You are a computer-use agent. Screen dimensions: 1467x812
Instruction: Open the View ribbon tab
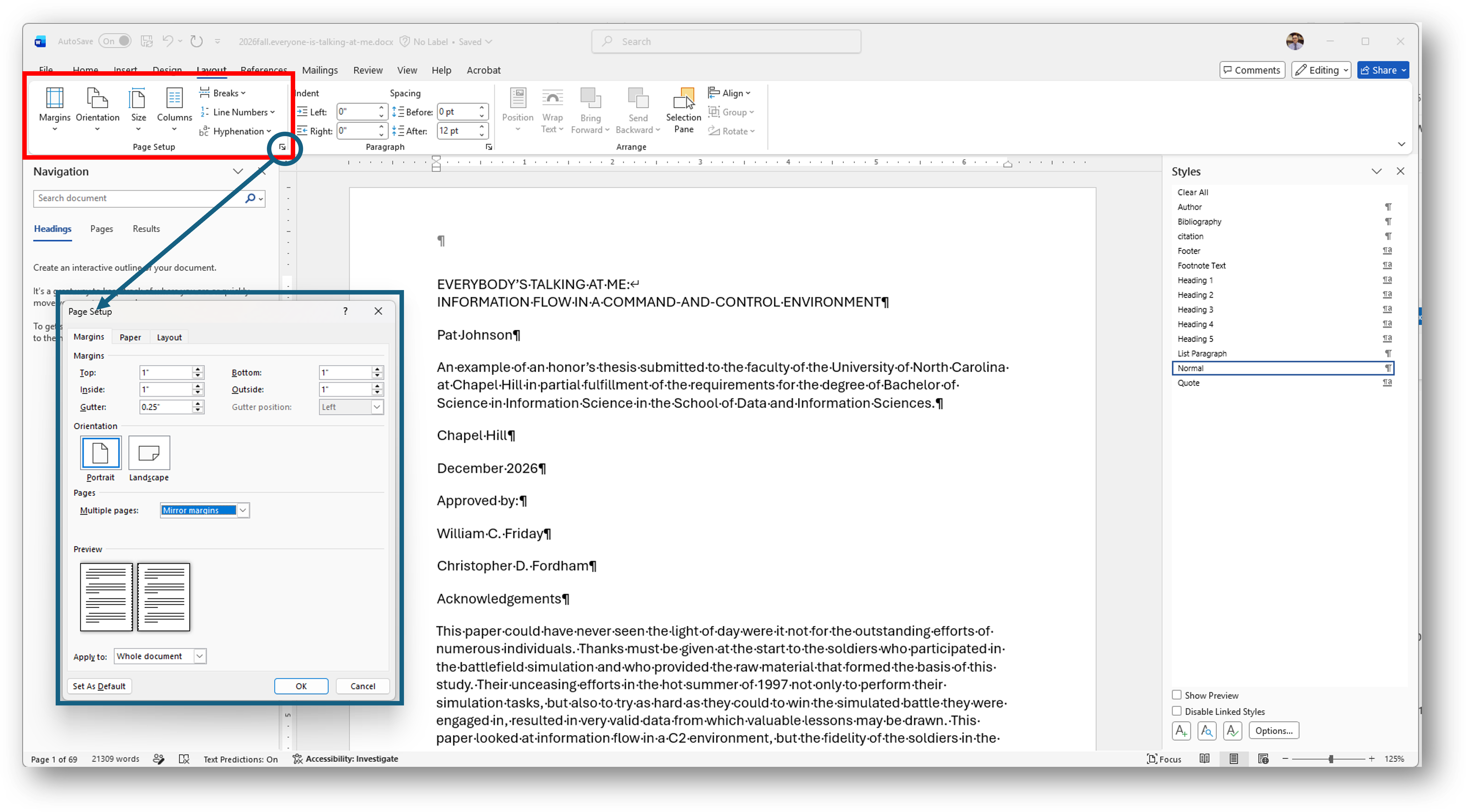pyautogui.click(x=407, y=70)
